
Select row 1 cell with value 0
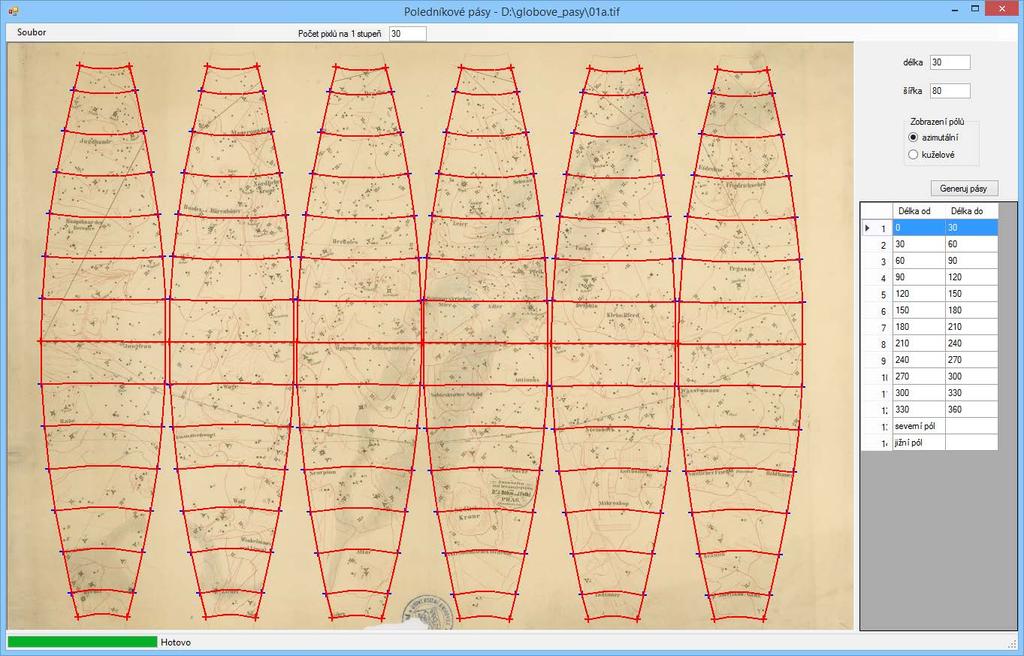(x=918, y=227)
